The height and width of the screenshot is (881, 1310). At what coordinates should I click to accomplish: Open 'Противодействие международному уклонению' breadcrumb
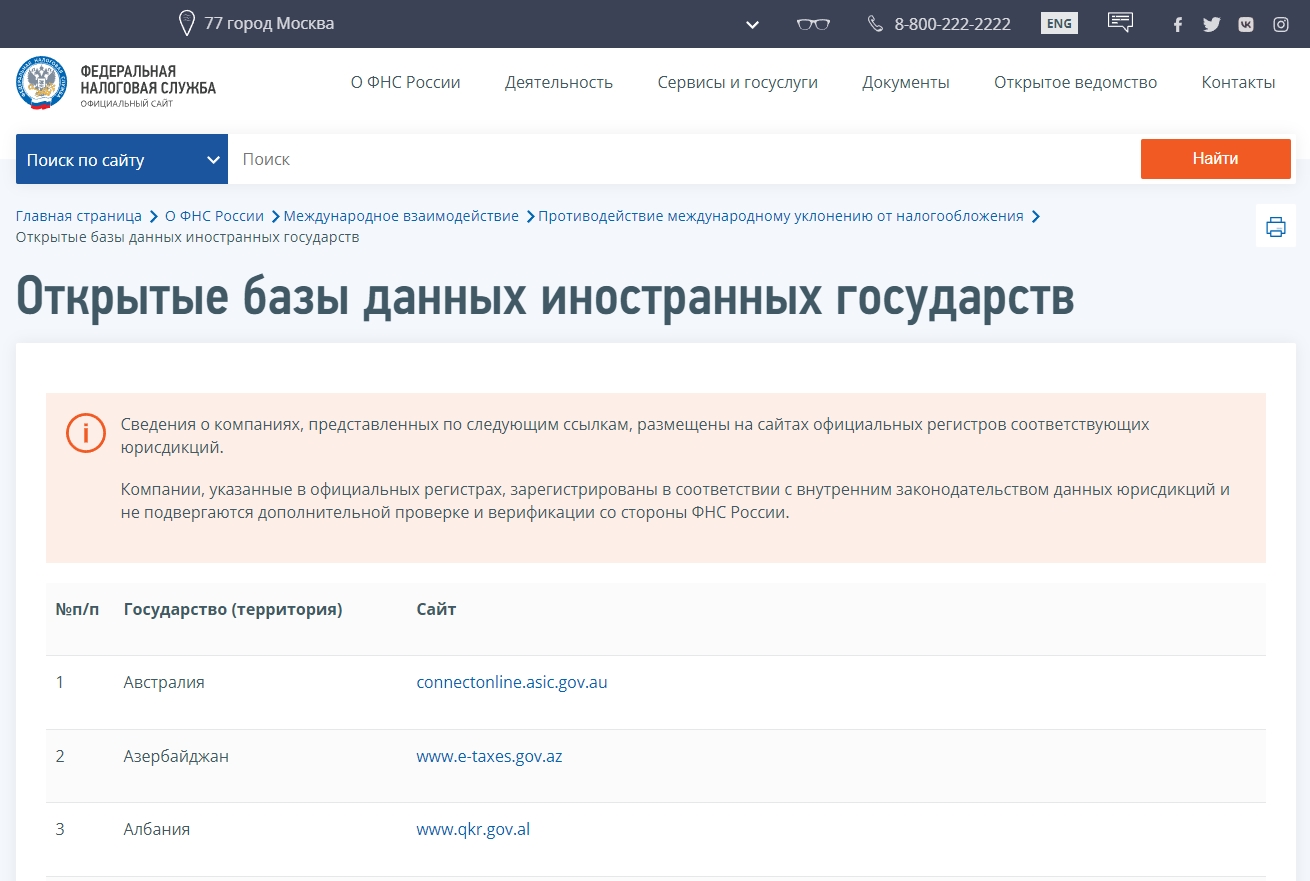point(781,216)
